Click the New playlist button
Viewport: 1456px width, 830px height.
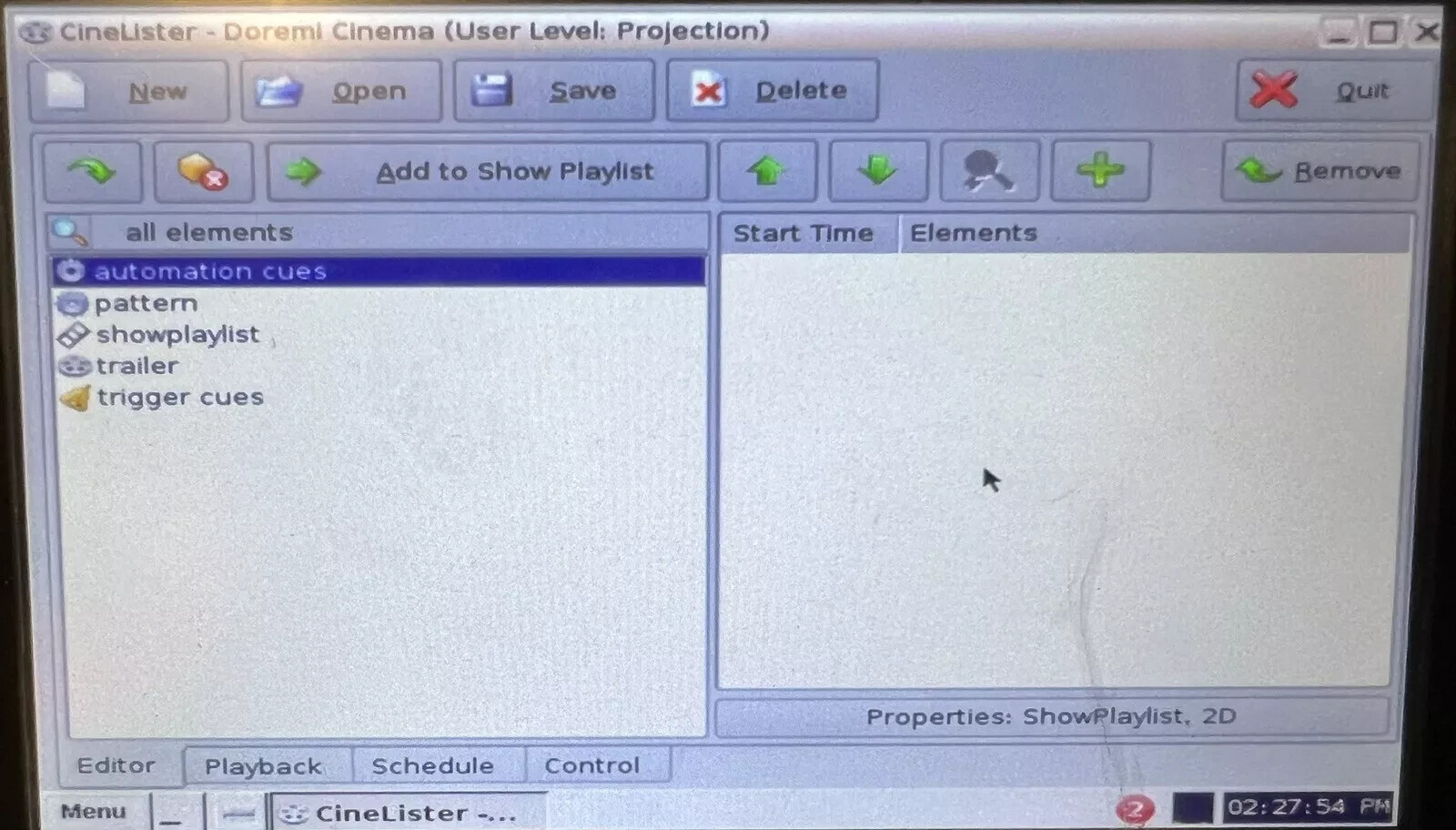coord(128,91)
